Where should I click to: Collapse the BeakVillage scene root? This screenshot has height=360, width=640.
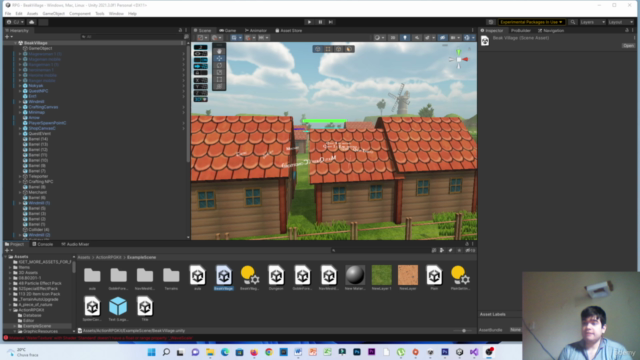click(16, 43)
